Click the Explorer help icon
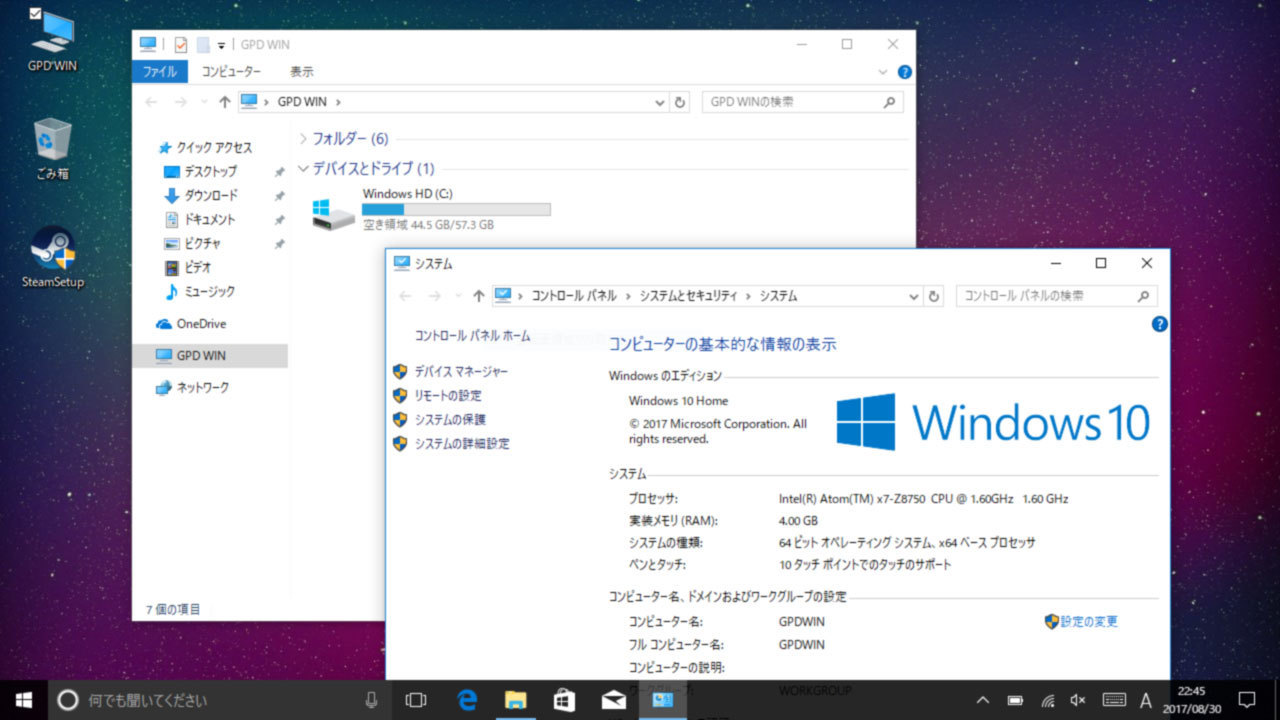This screenshot has width=1280, height=720. point(904,72)
